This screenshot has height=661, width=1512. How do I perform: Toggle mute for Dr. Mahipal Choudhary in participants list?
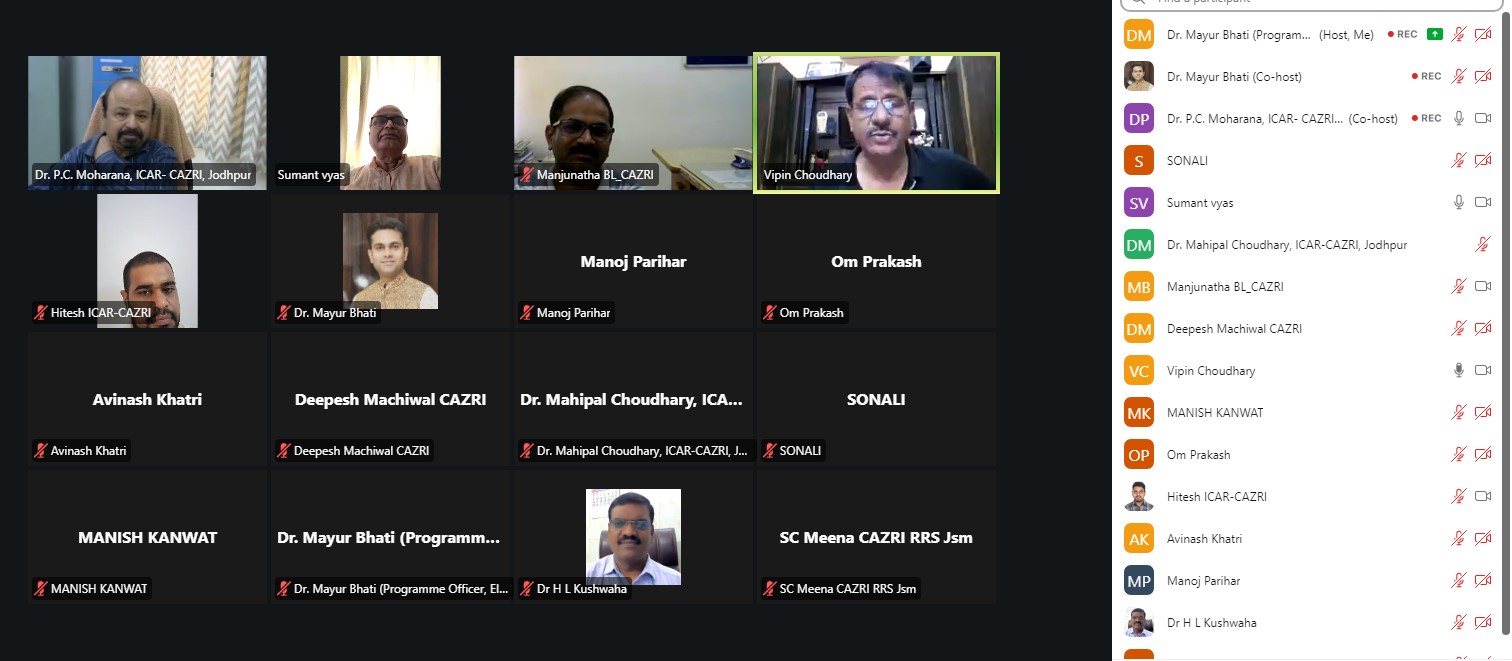(x=1483, y=244)
